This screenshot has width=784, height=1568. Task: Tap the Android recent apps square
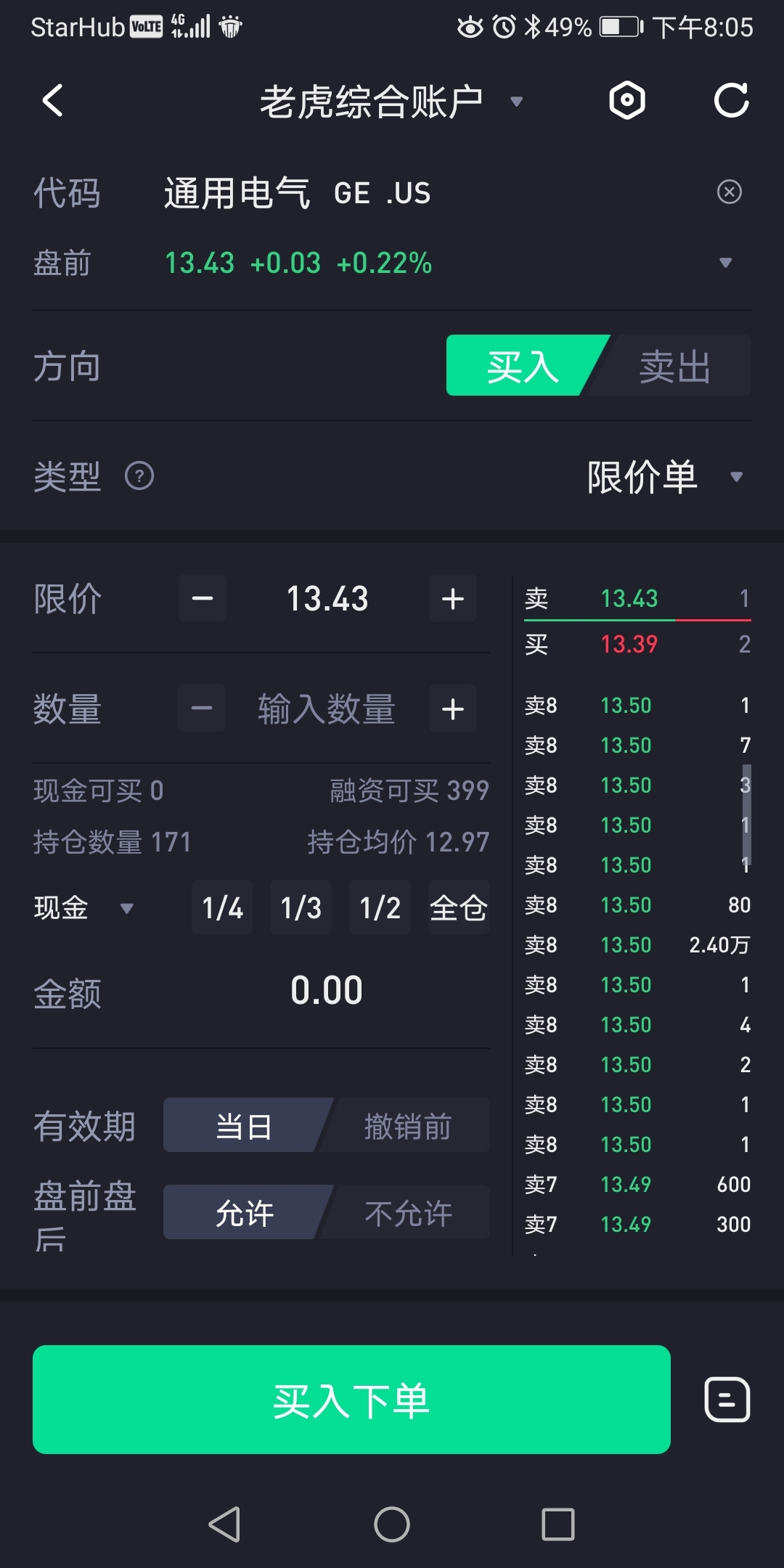click(558, 1524)
